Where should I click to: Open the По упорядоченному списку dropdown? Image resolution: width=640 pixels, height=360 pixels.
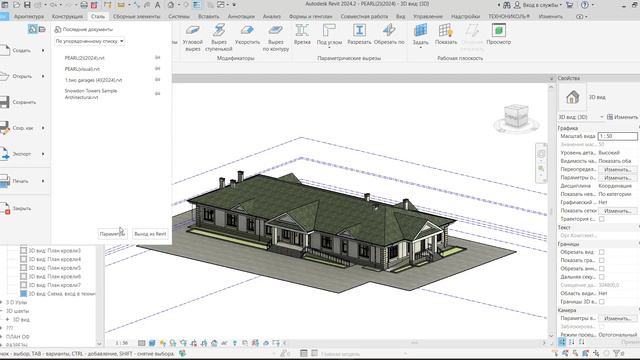[x=89, y=41]
